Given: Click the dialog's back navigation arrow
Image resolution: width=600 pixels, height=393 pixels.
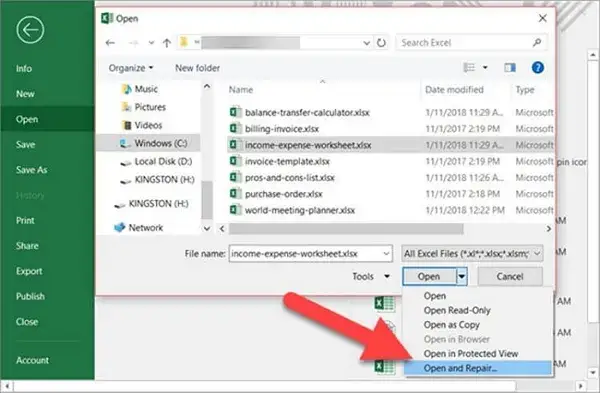Looking at the screenshot, I should pyautogui.click(x=111, y=43).
